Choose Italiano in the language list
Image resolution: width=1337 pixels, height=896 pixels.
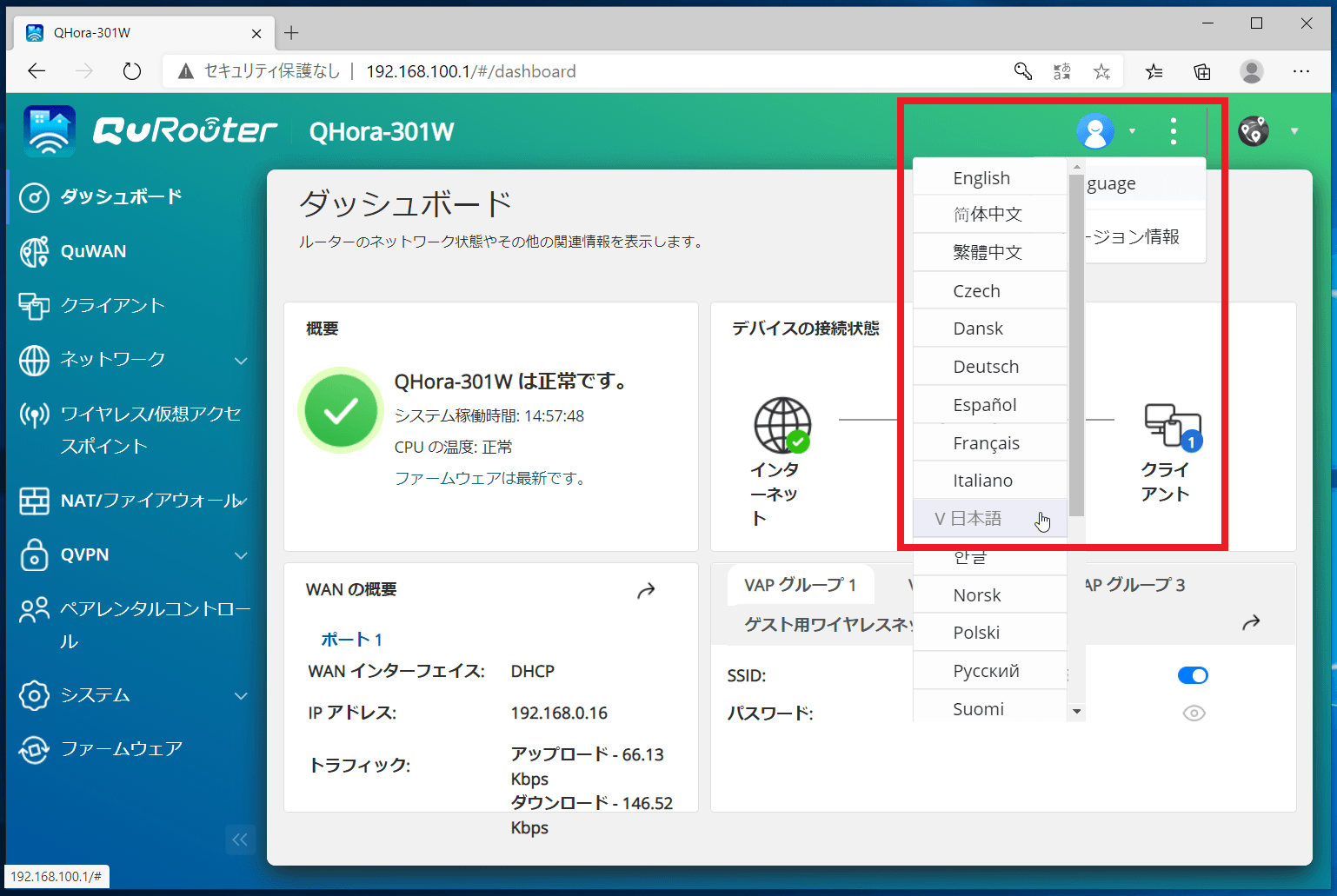990,481
